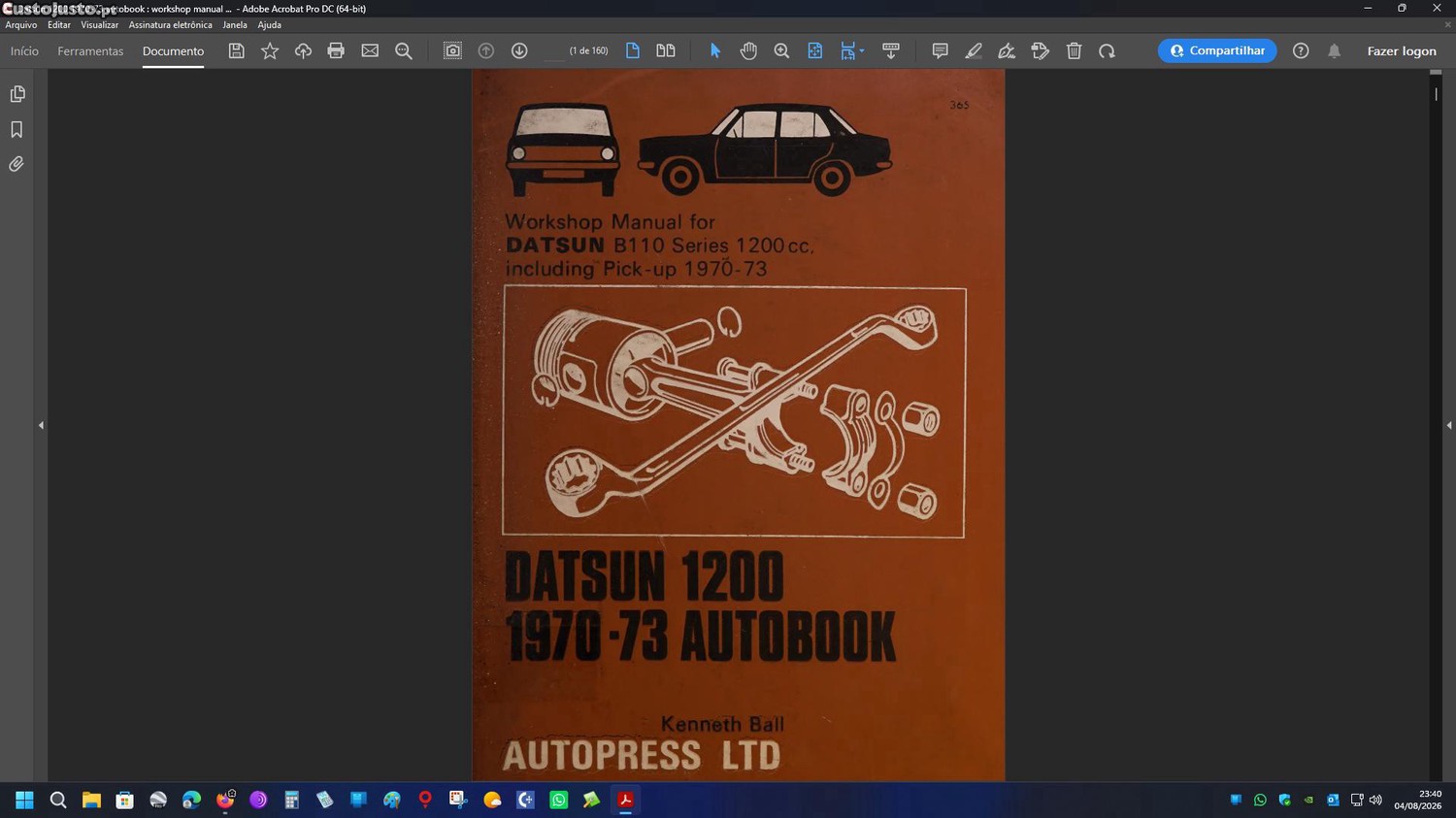The height and width of the screenshot is (818, 1456).
Task: Open the Arquivo menu
Action: click(x=21, y=25)
